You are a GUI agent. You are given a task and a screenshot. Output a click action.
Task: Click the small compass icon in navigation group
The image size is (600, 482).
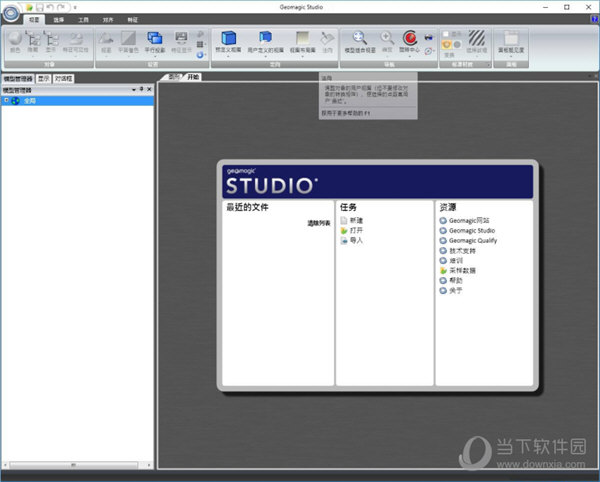429,51
